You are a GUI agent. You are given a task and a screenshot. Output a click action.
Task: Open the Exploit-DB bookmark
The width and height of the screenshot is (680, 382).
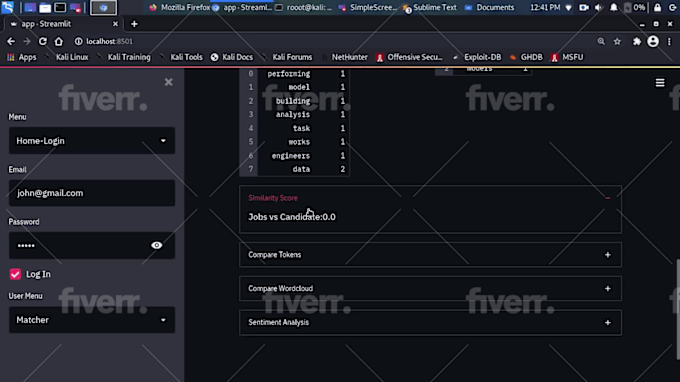tap(477, 57)
